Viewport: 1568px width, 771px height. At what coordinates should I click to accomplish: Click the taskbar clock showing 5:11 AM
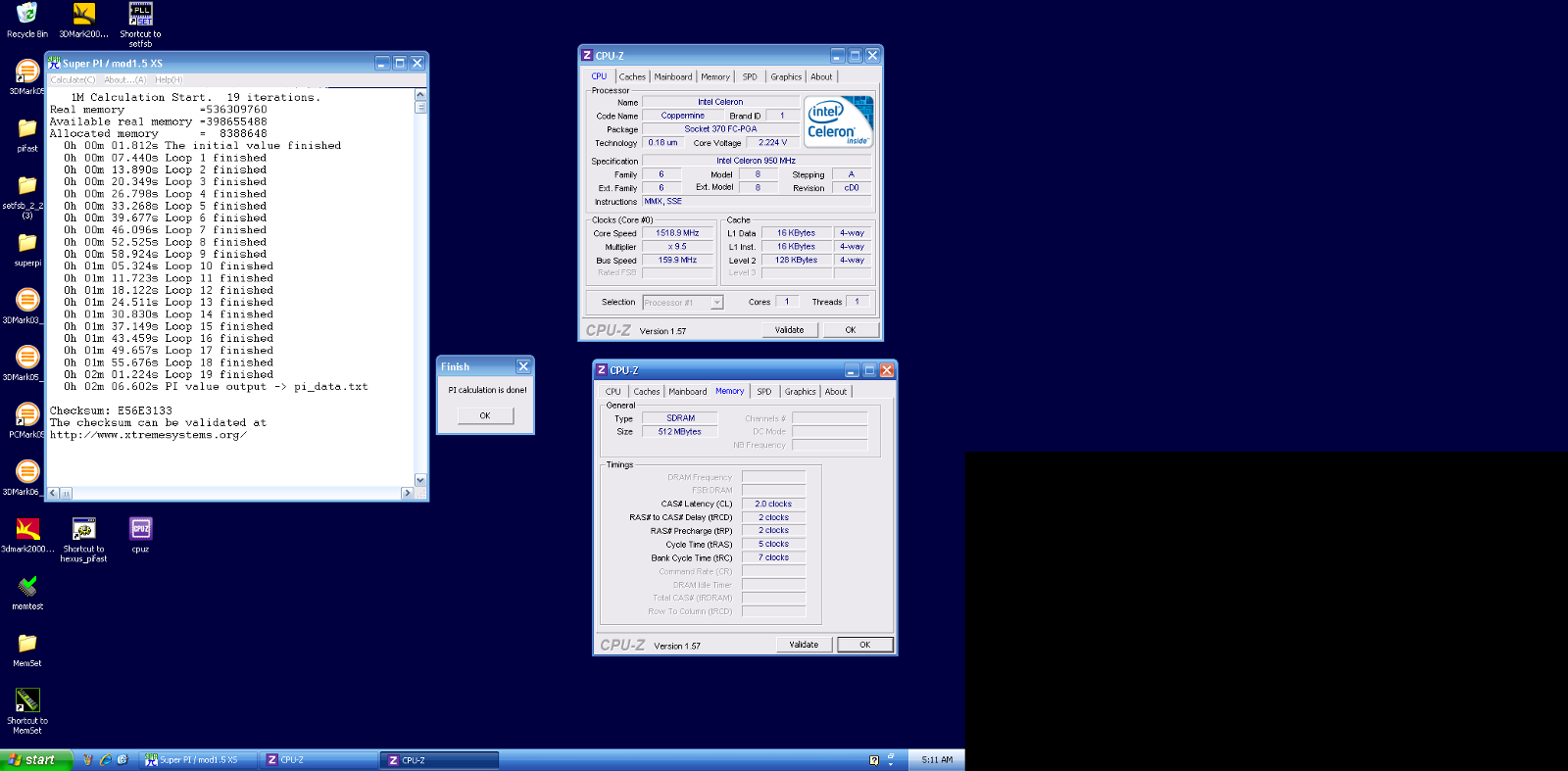pos(937,759)
